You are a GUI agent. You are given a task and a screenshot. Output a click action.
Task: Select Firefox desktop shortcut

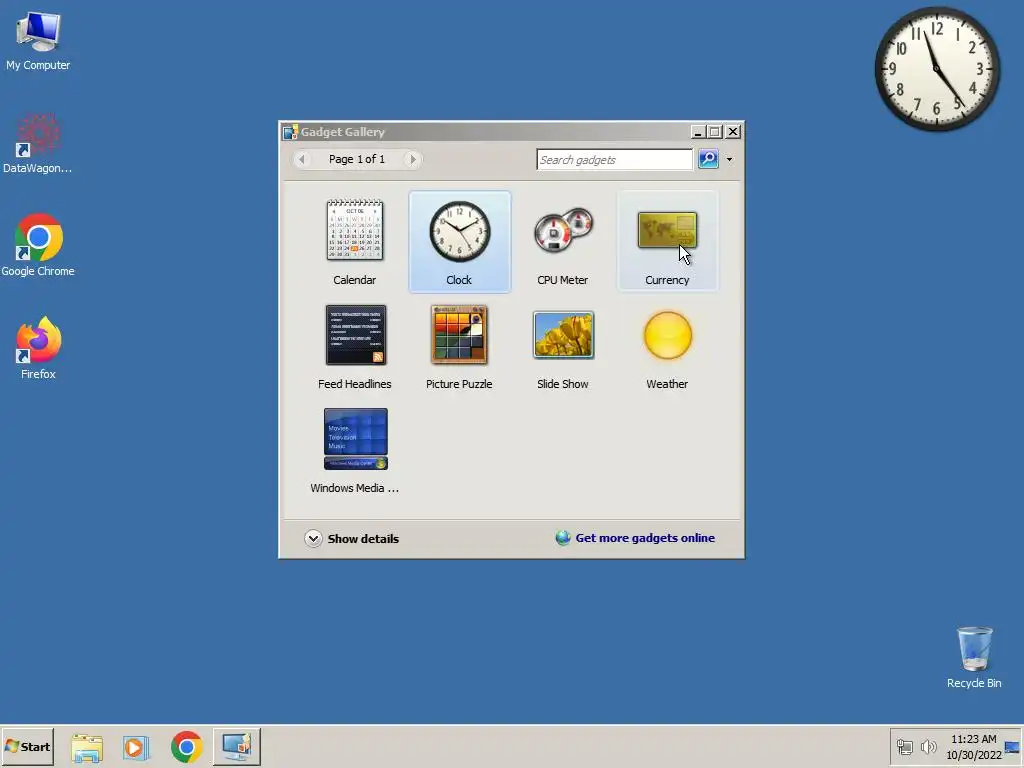click(x=38, y=348)
